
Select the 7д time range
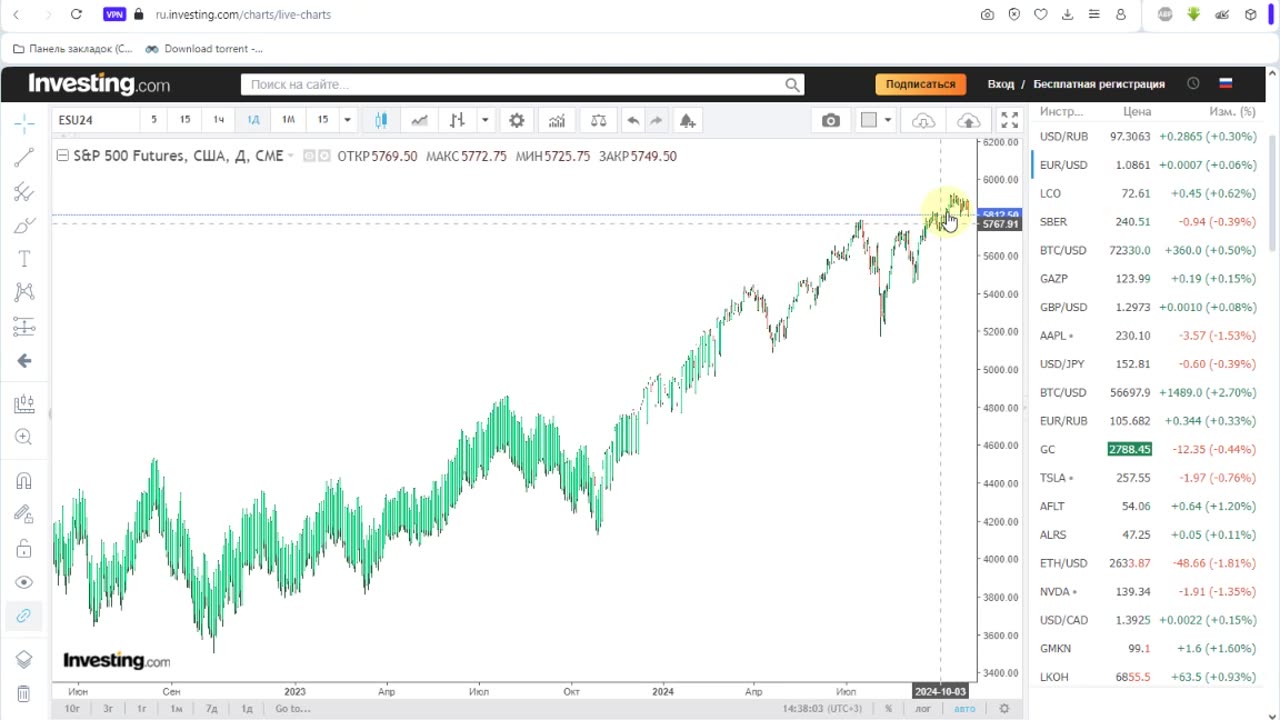(x=211, y=709)
